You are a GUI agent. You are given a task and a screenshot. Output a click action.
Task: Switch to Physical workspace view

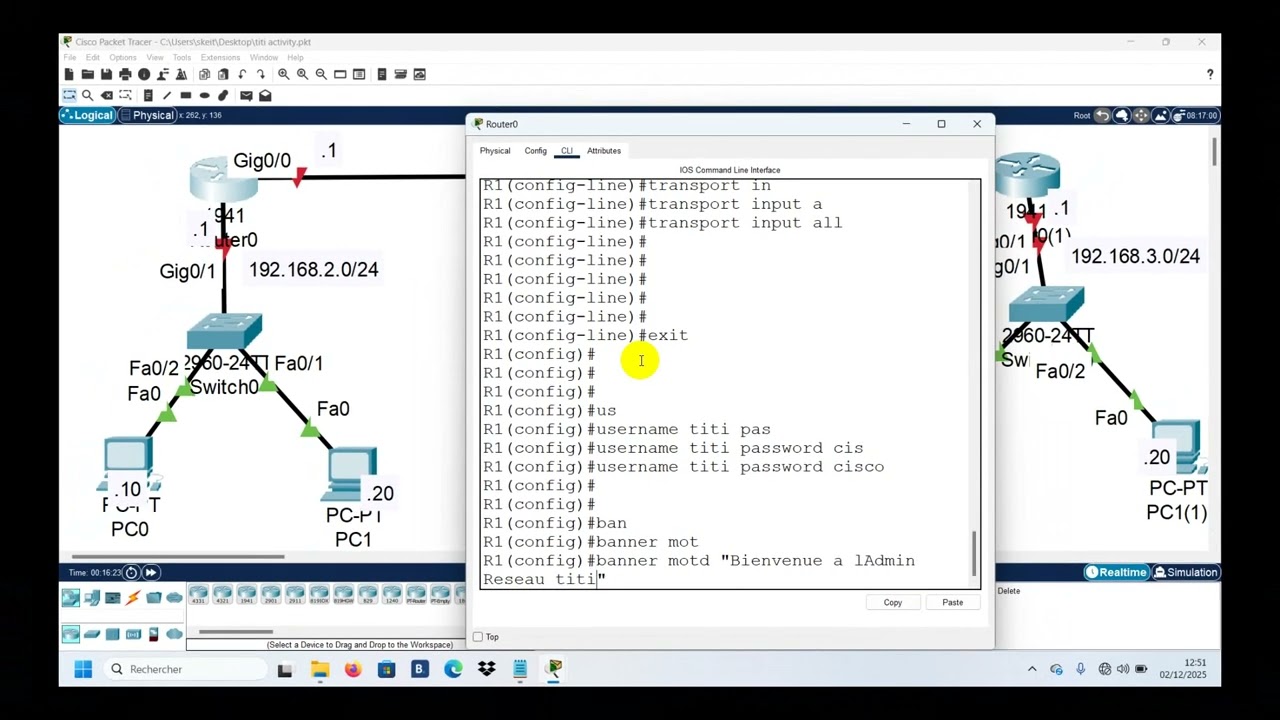click(147, 115)
